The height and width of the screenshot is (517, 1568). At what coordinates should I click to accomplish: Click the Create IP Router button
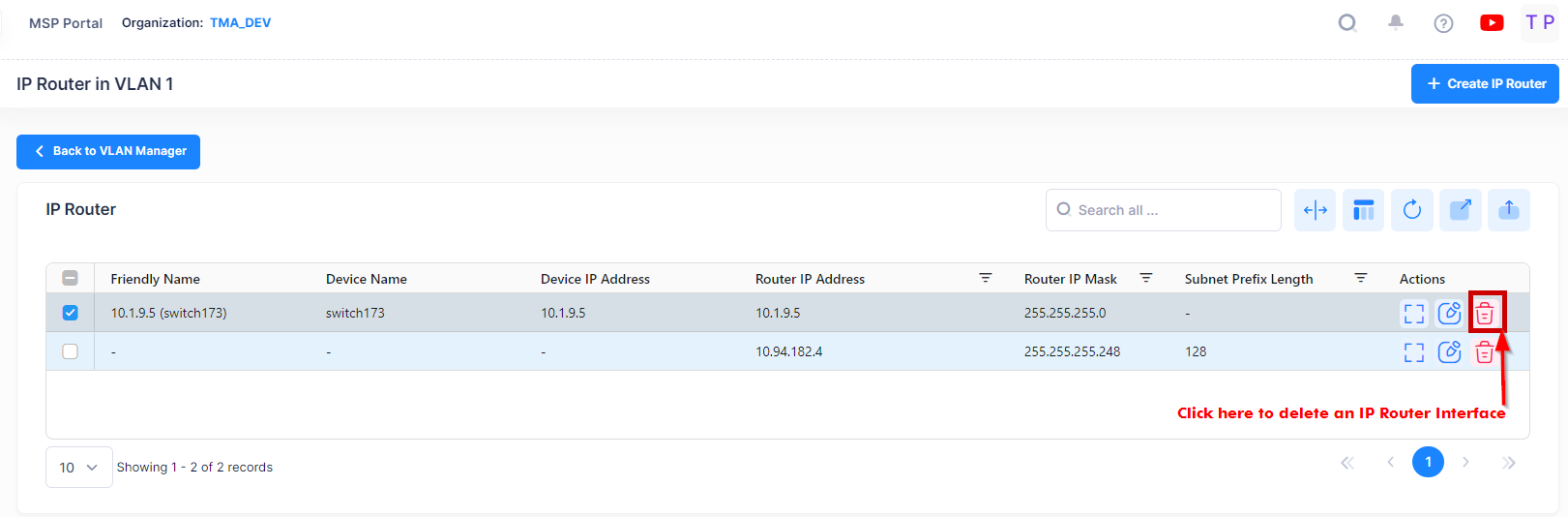tap(1484, 84)
